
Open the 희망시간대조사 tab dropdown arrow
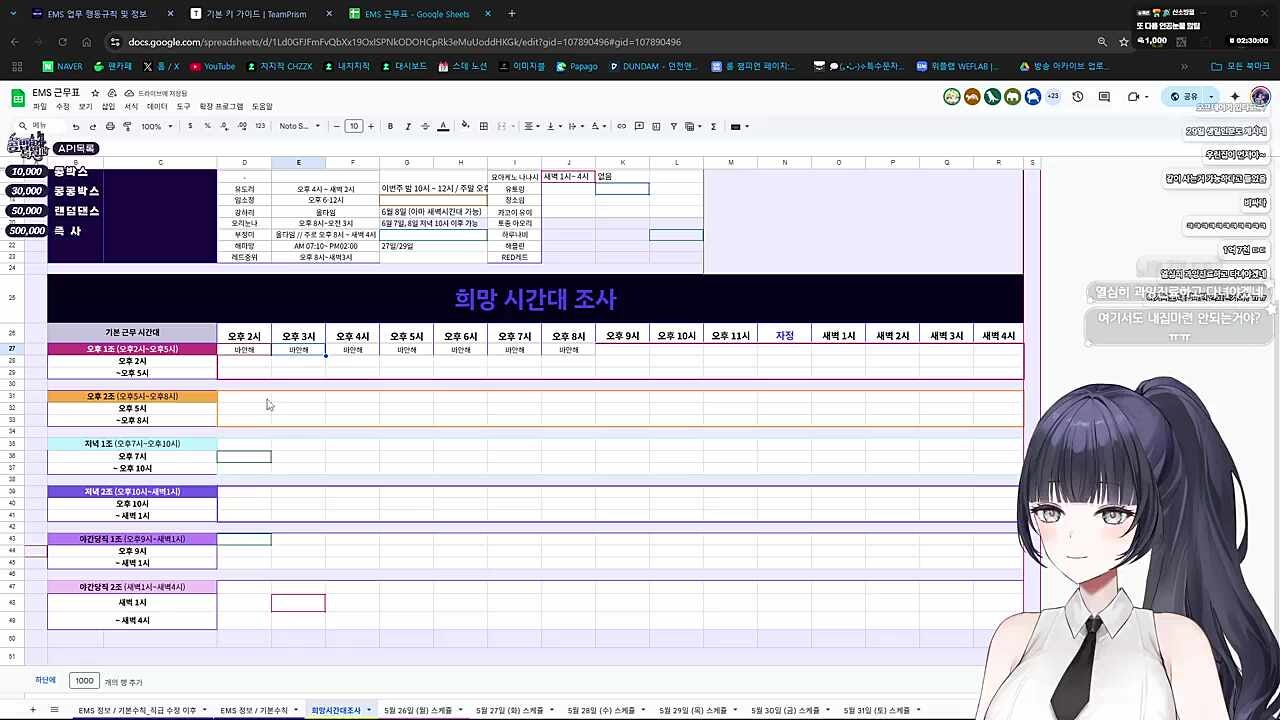click(368, 710)
